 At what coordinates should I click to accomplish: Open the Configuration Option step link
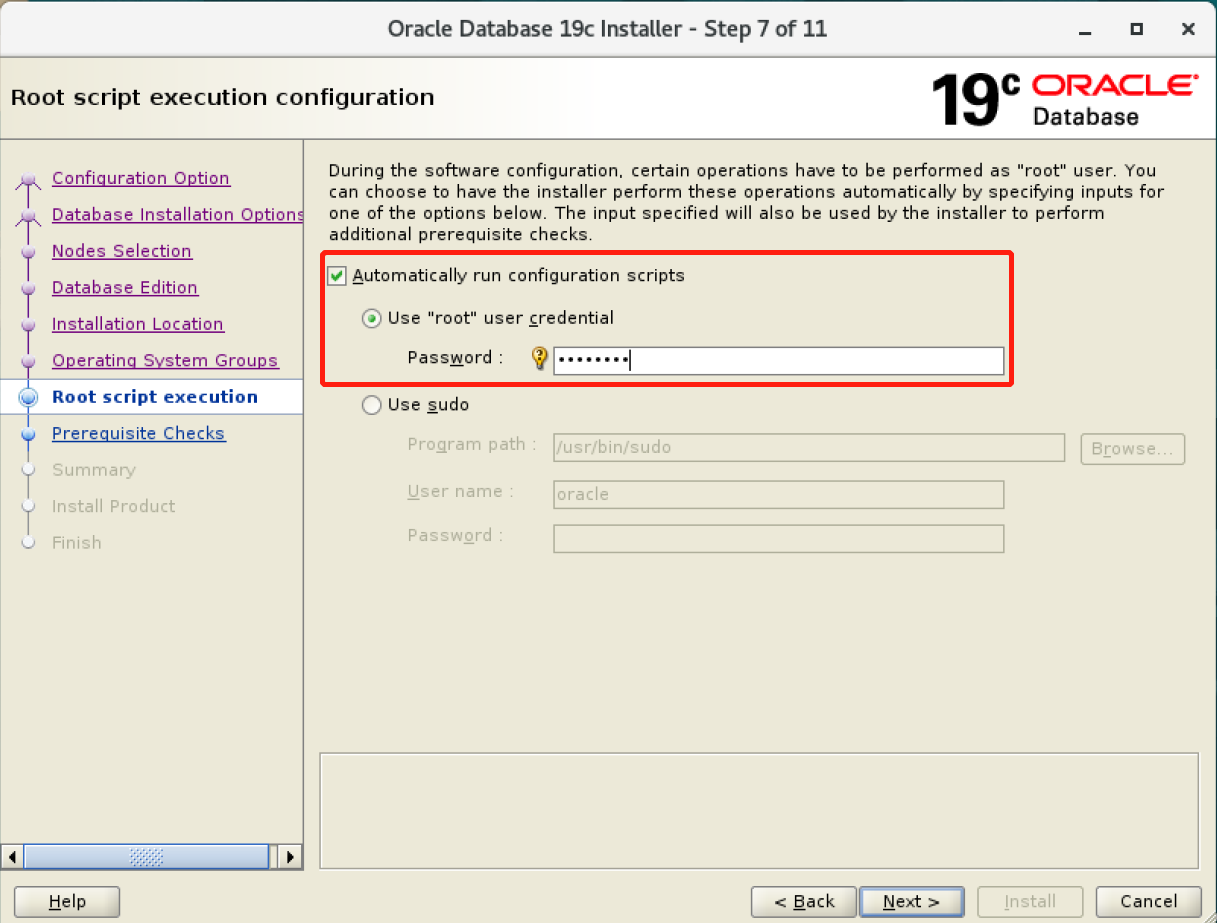141,178
